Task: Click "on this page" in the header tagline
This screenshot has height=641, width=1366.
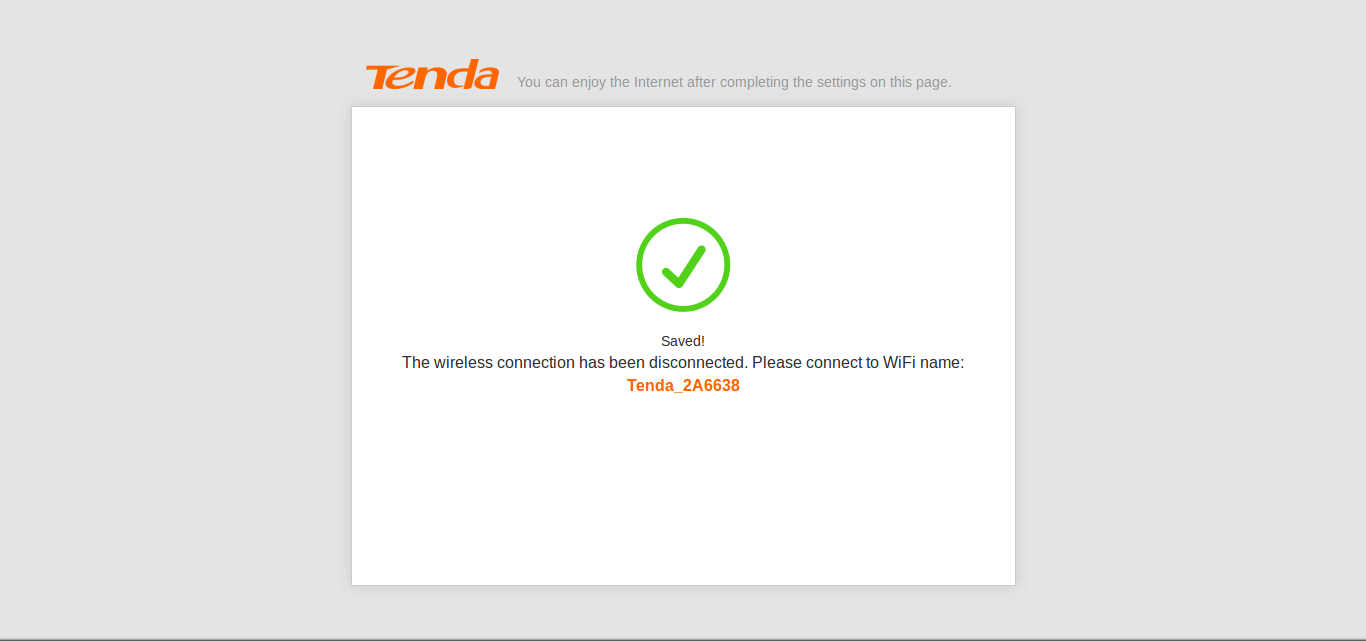Action: pyautogui.click(x=910, y=82)
